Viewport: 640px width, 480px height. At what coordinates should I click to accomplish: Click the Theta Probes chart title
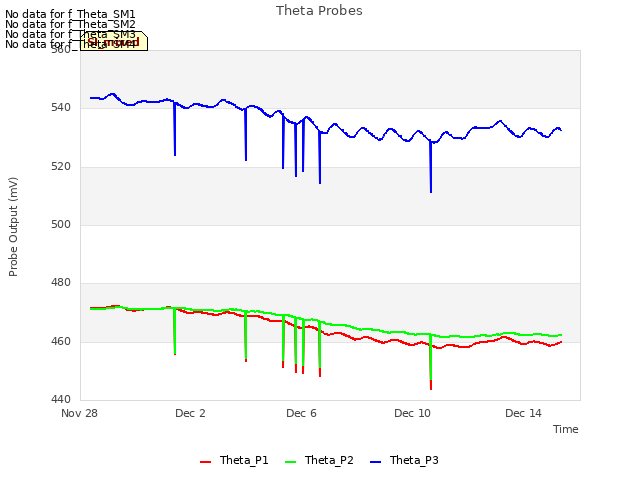tap(319, 11)
